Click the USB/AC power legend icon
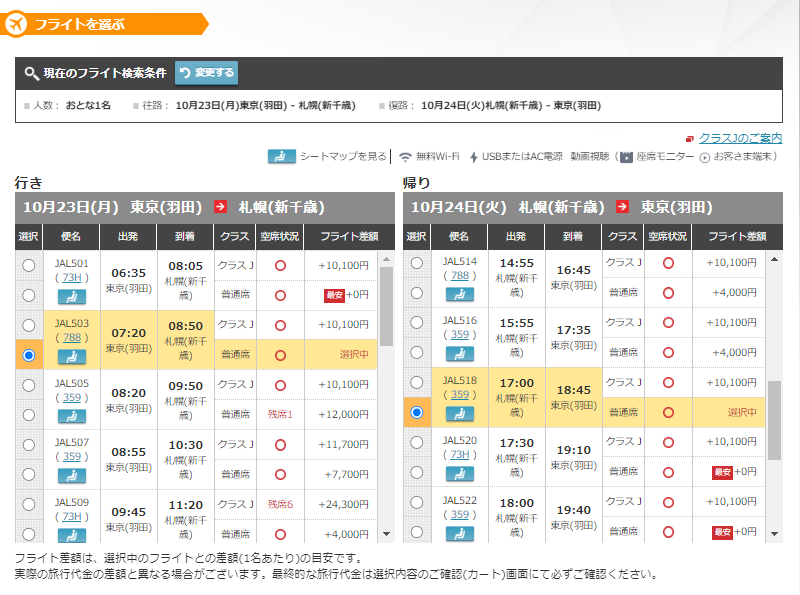Screen dimensions: 800x595 (x=473, y=157)
